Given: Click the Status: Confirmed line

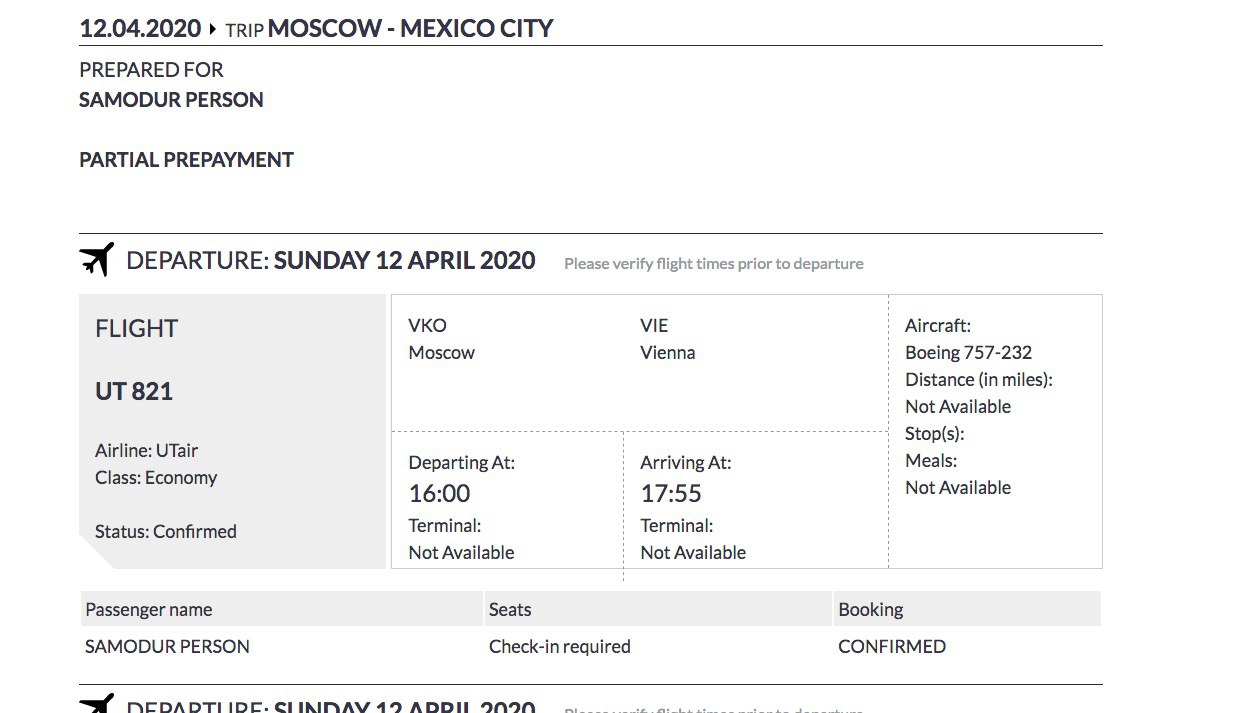Looking at the screenshot, I should 166,532.
